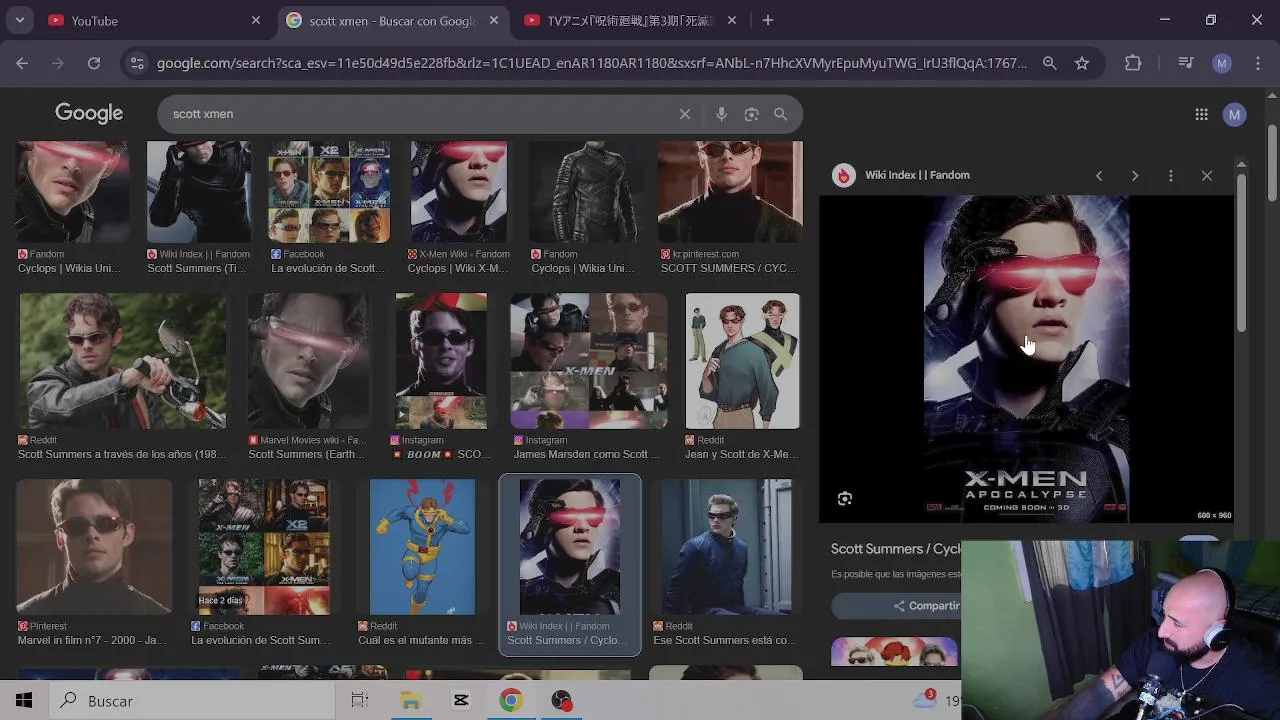Close the YouTube tab

(x=256, y=20)
